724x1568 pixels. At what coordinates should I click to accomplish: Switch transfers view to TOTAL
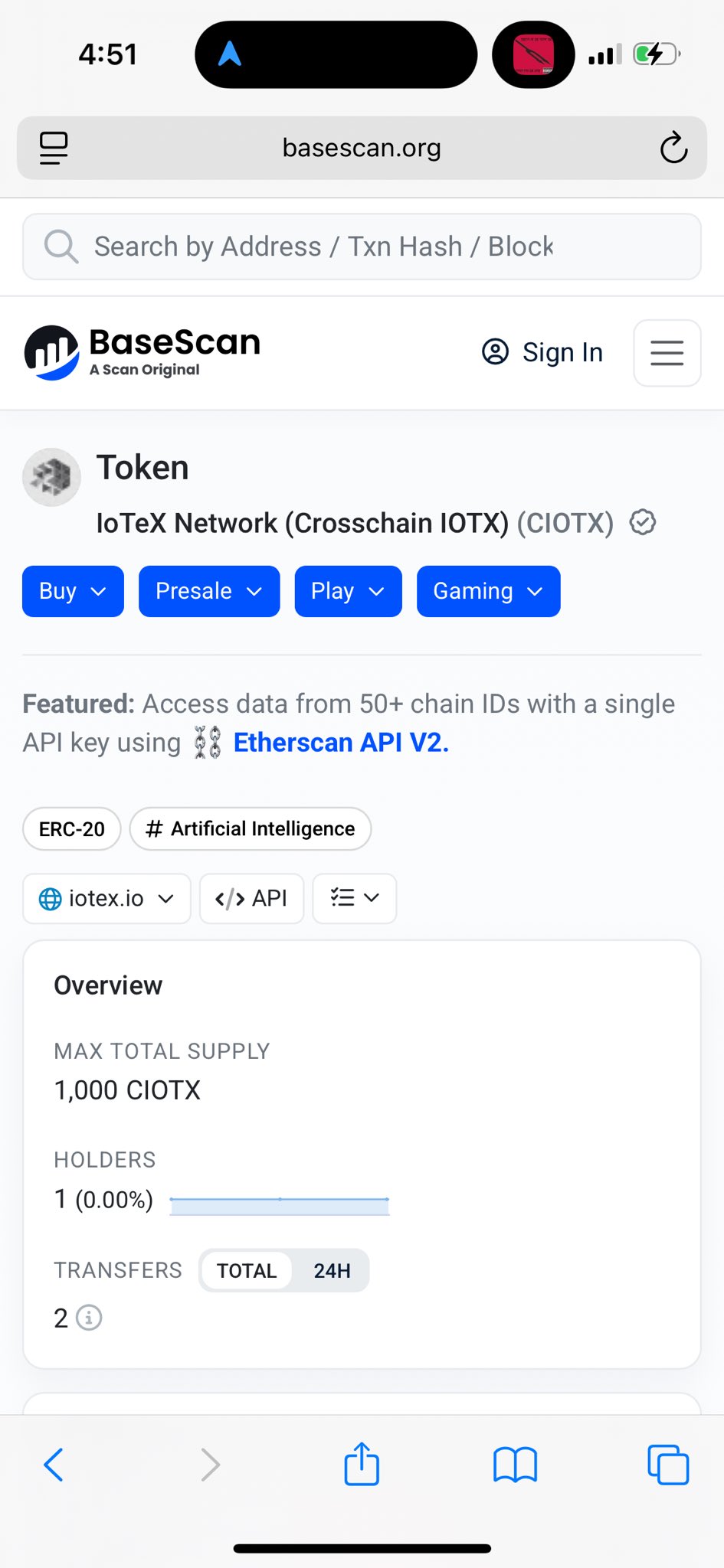pos(247,1271)
